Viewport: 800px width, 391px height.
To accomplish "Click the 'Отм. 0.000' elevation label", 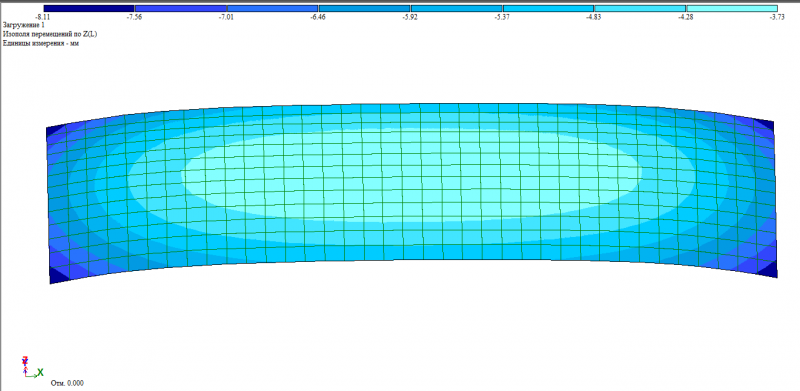I will tap(67, 383).
